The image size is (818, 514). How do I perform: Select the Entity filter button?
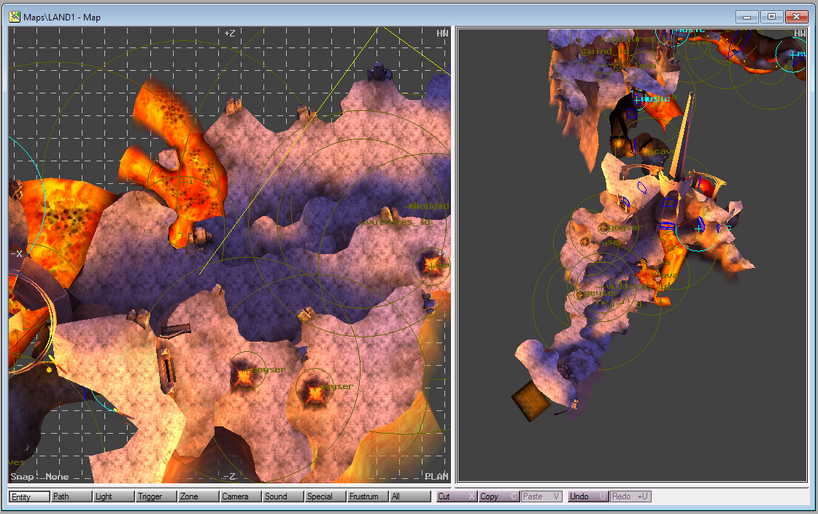[x=29, y=496]
